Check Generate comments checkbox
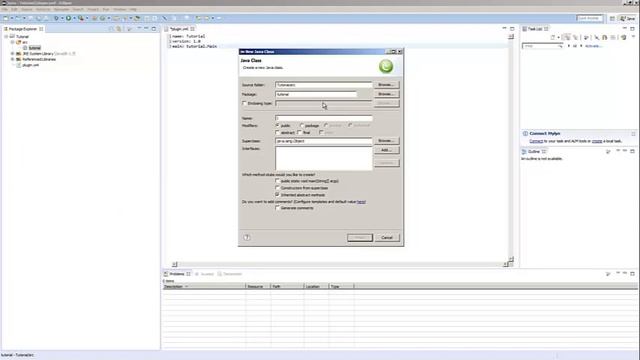The image size is (640, 360). [x=278, y=208]
